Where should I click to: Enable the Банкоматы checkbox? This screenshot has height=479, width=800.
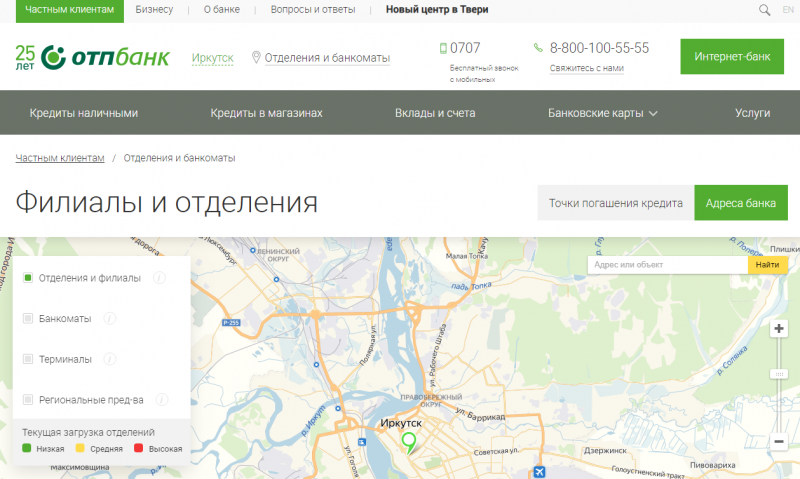tap(28, 318)
